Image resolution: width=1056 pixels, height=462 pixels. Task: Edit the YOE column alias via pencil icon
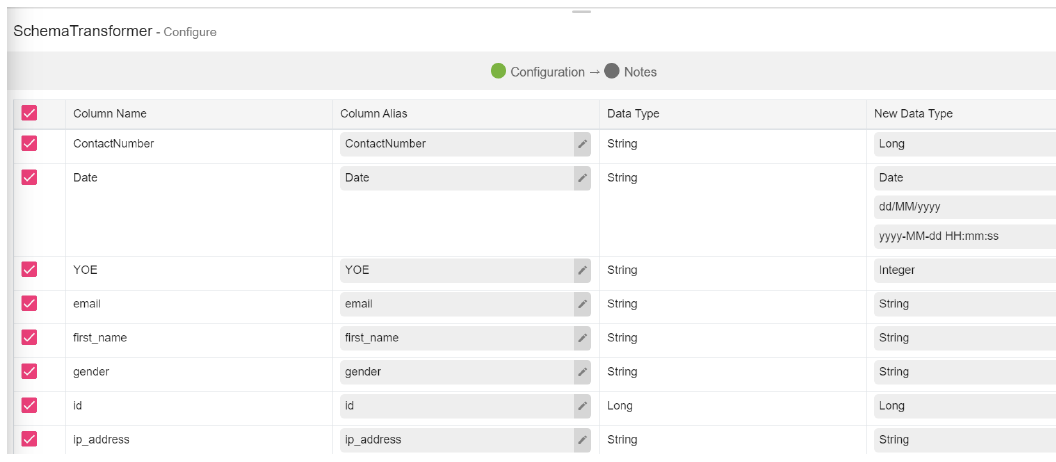(582, 270)
